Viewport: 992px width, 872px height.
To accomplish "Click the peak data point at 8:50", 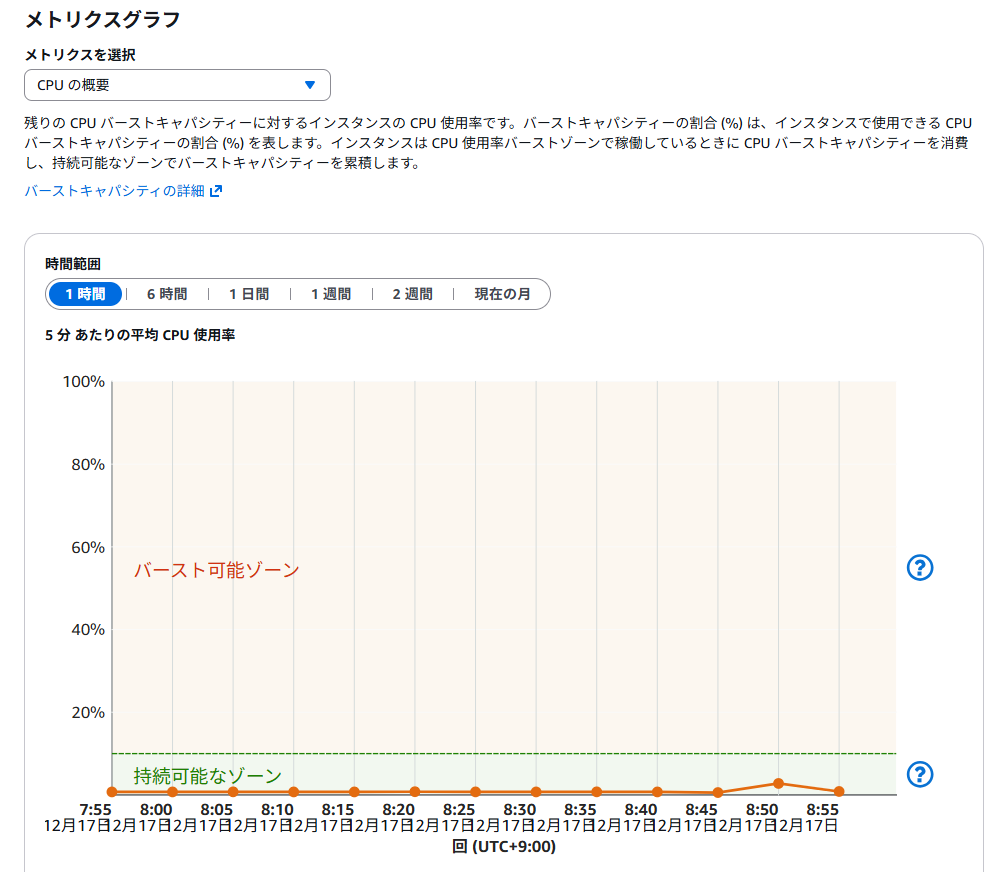I will [x=778, y=783].
